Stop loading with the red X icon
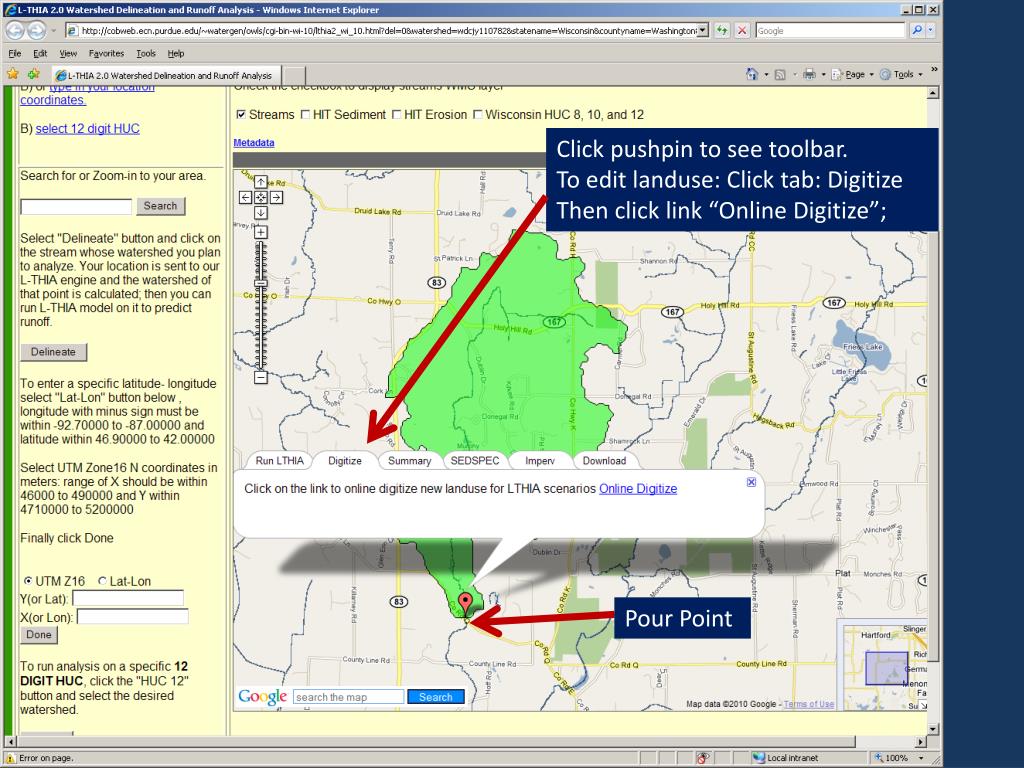The width and height of the screenshot is (1024, 768). click(742, 31)
